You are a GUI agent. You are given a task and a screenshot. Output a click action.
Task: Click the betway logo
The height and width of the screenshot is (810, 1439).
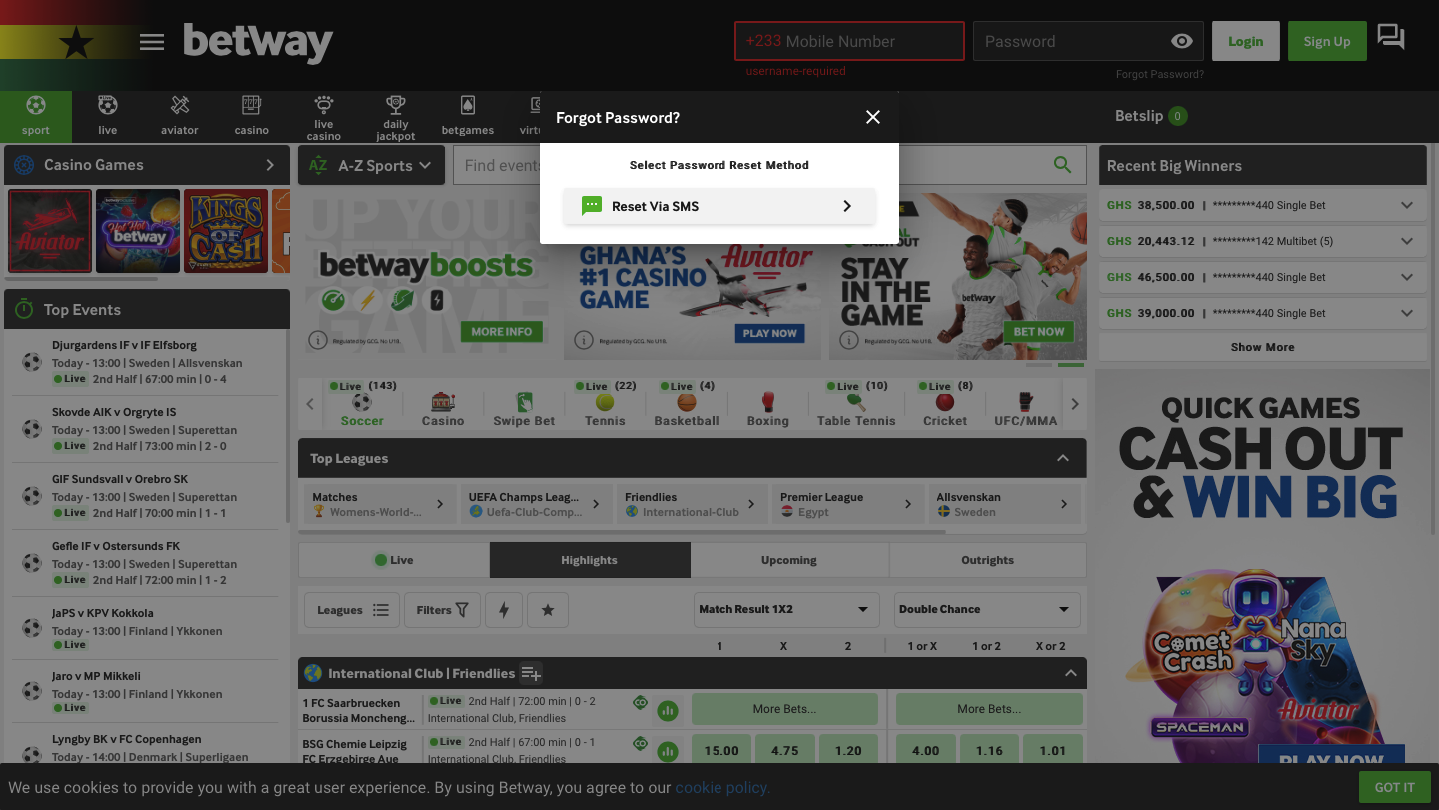(x=258, y=42)
